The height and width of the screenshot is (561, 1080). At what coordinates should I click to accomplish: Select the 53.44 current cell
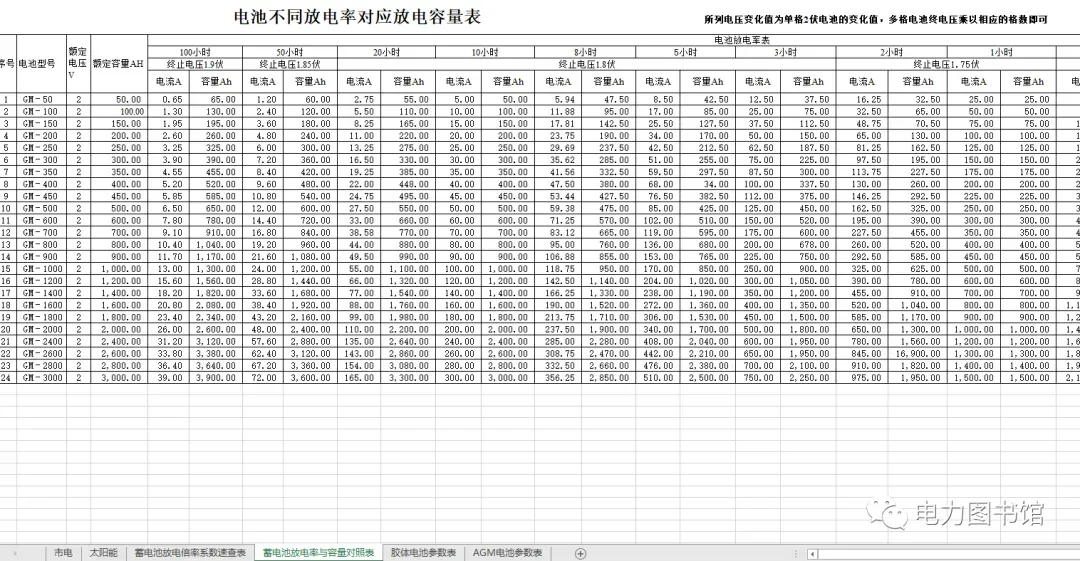click(558, 196)
